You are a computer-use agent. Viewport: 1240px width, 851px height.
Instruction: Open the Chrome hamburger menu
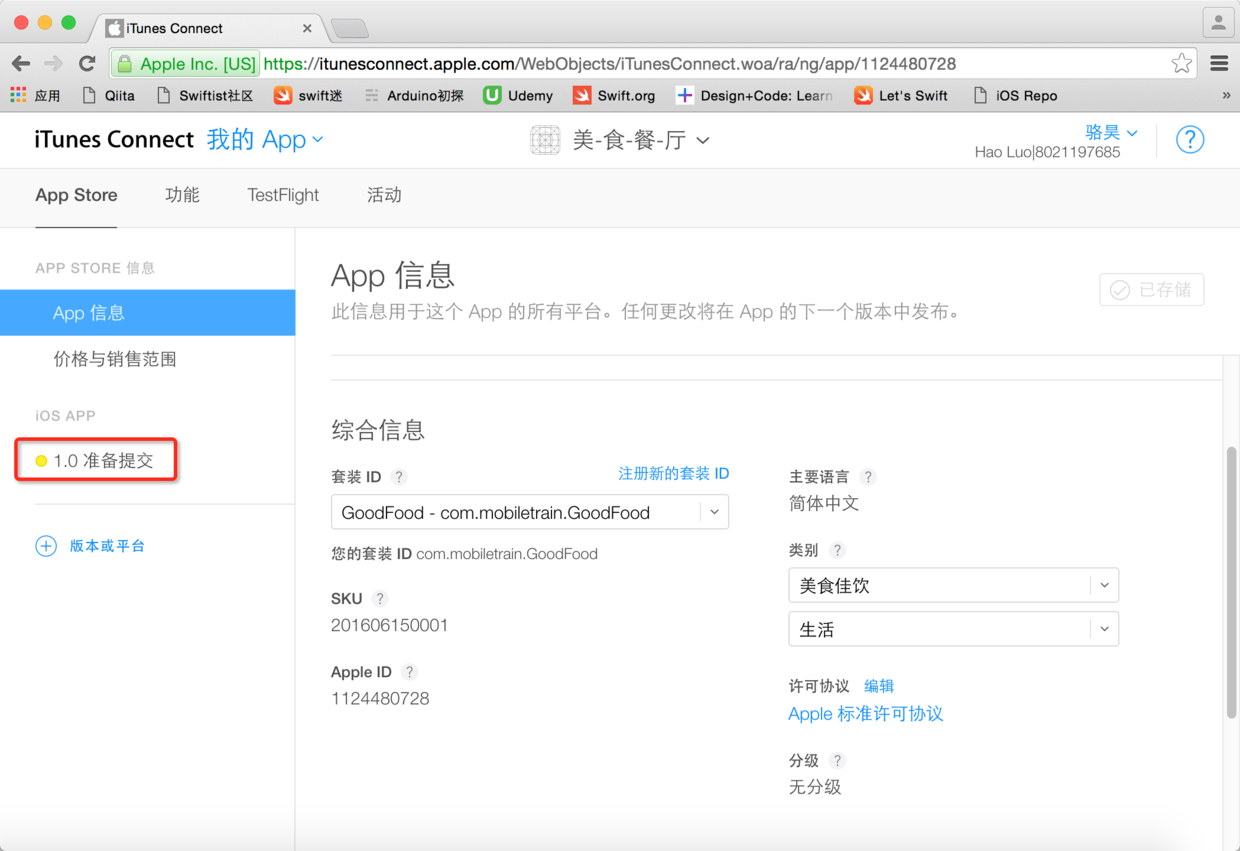click(x=1219, y=64)
